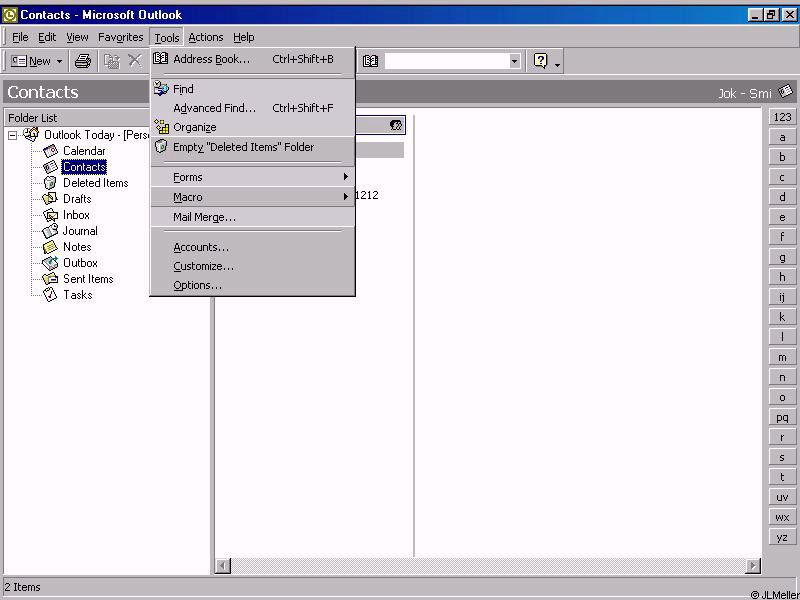The height and width of the screenshot is (600, 800).
Task: Expand the Forms submenu
Action: tap(253, 177)
